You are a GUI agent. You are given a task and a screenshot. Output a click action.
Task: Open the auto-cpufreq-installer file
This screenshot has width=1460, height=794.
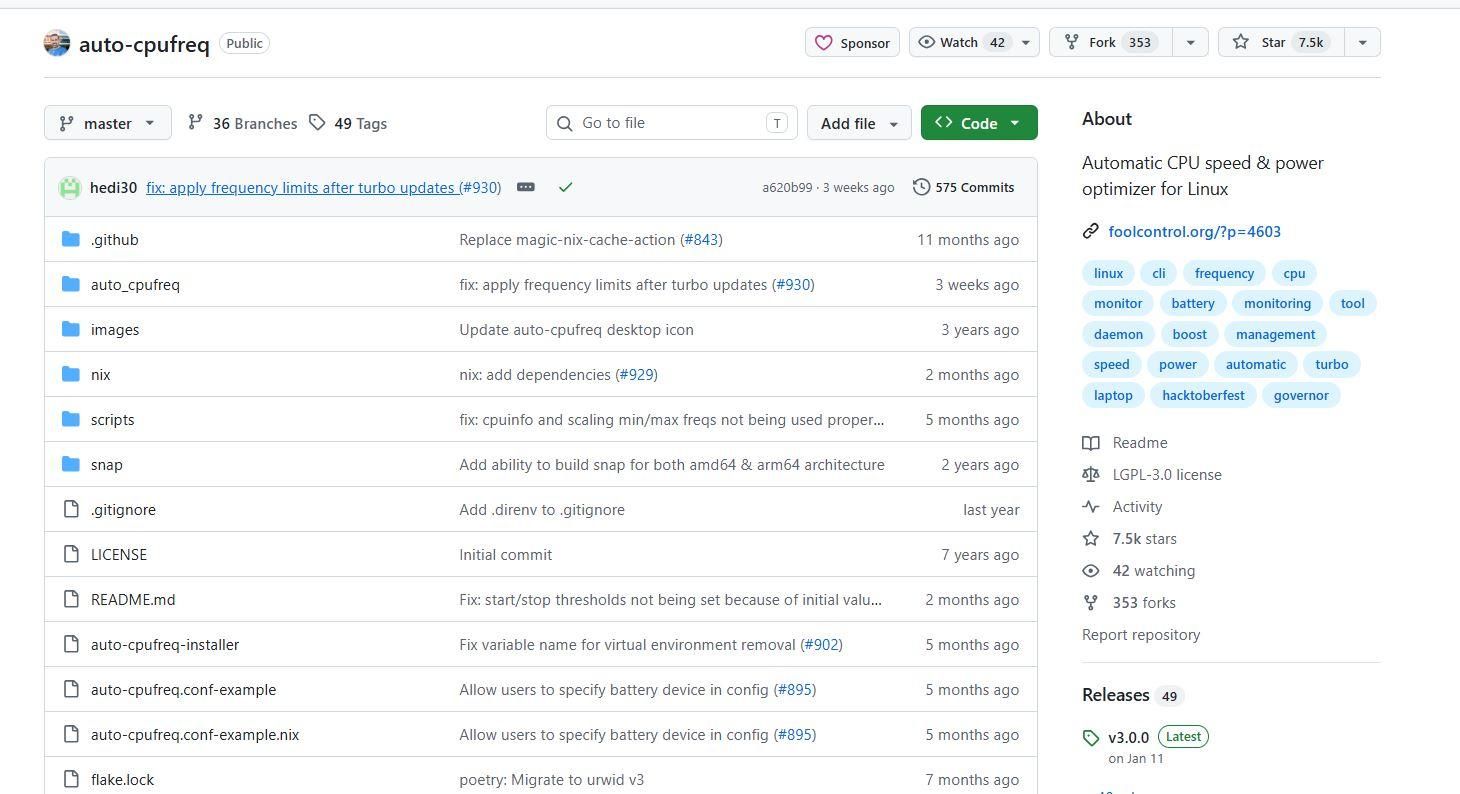click(x=165, y=644)
